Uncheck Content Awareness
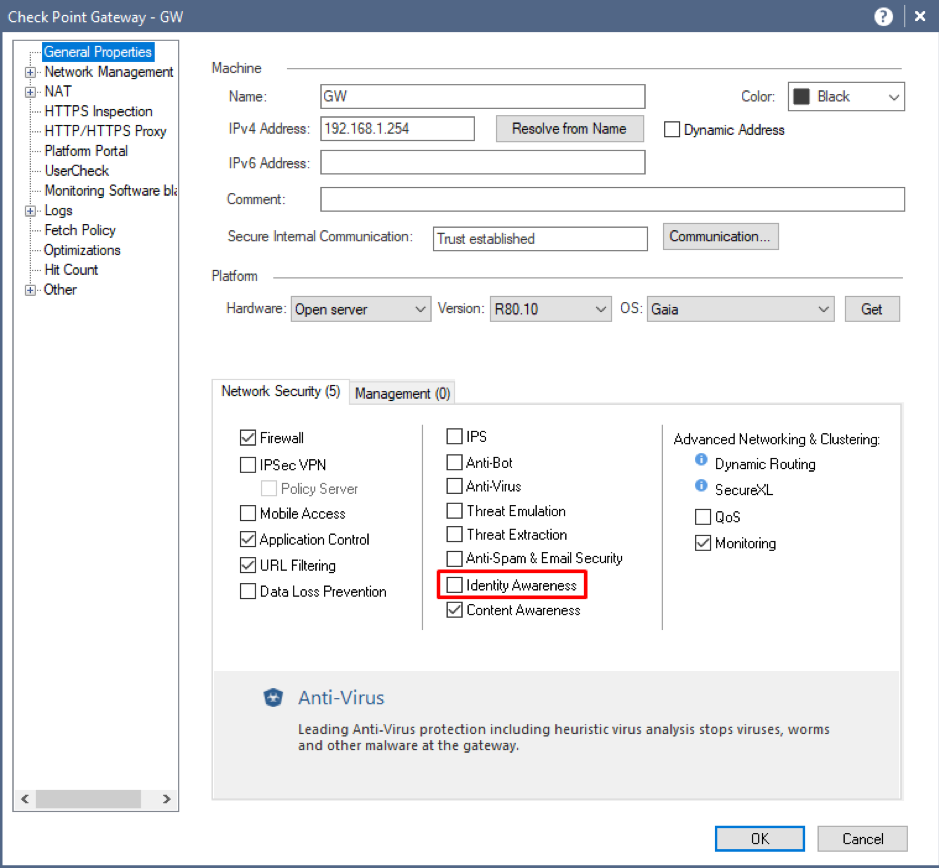 pyautogui.click(x=455, y=610)
